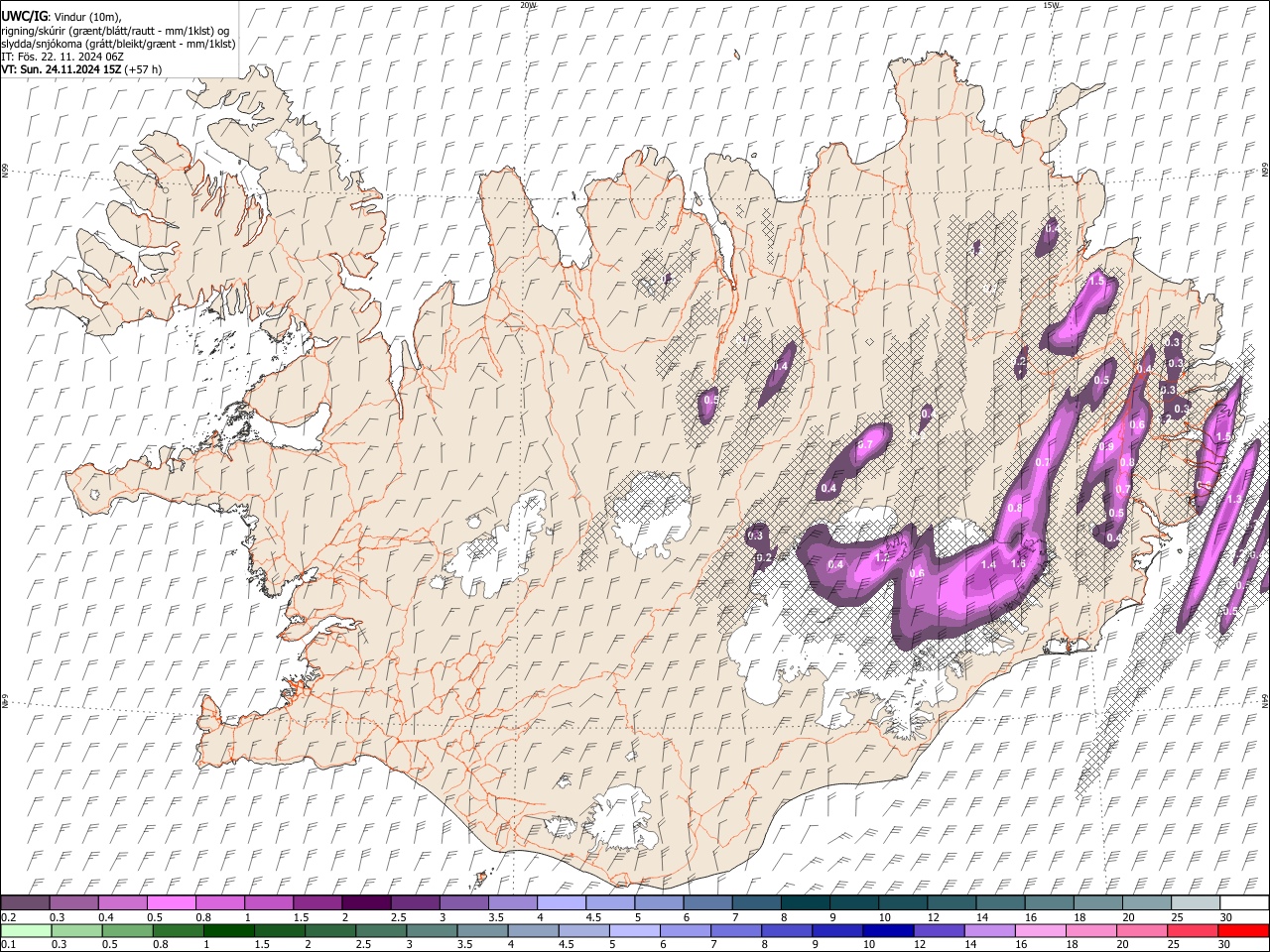Pick the deep navy 10 swatch, lower scale
This screenshot has width=1270, height=952.
pyautogui.click(x=887, y=930)
